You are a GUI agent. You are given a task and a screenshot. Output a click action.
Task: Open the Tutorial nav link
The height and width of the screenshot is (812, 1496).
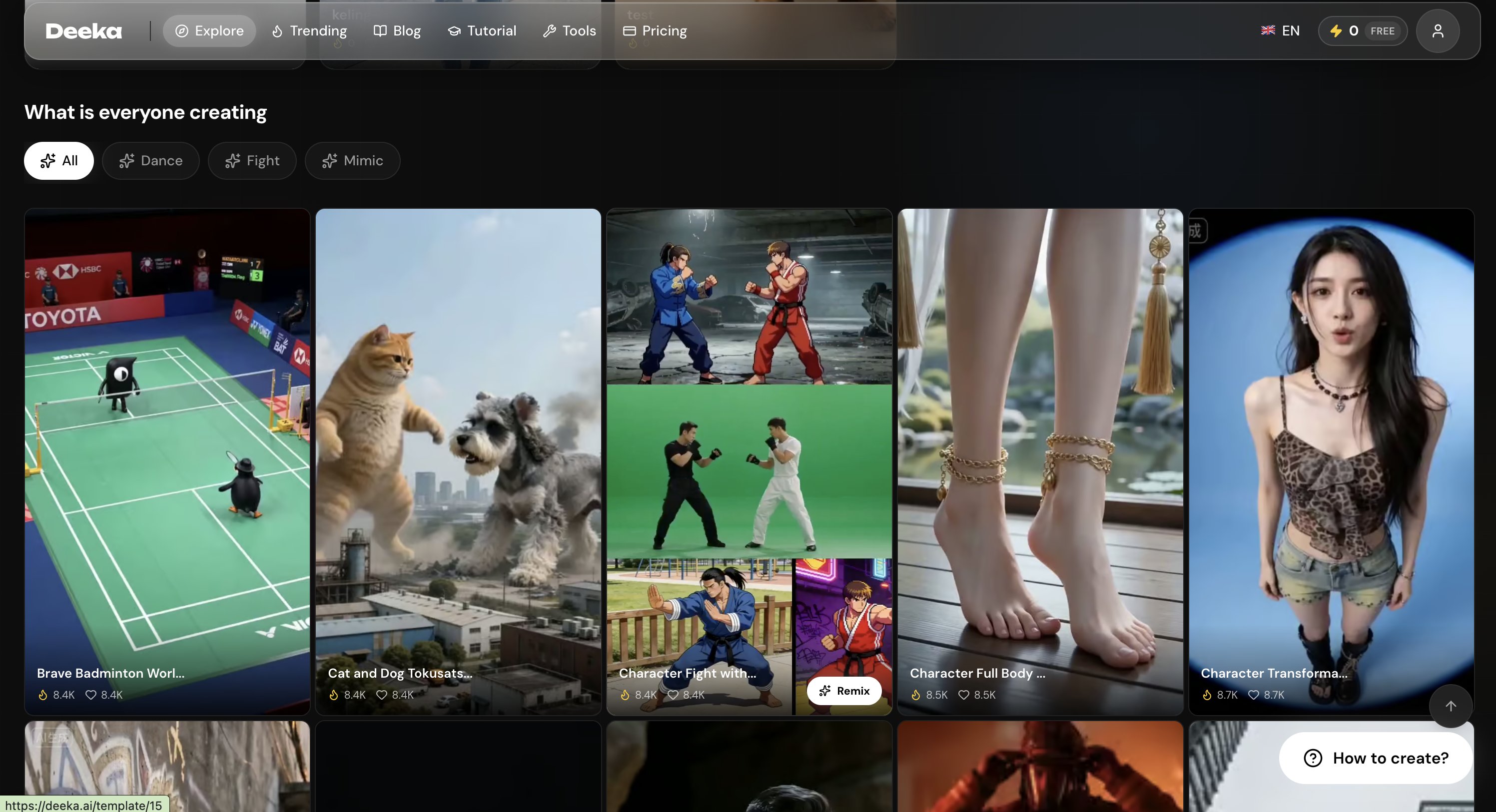482,31
